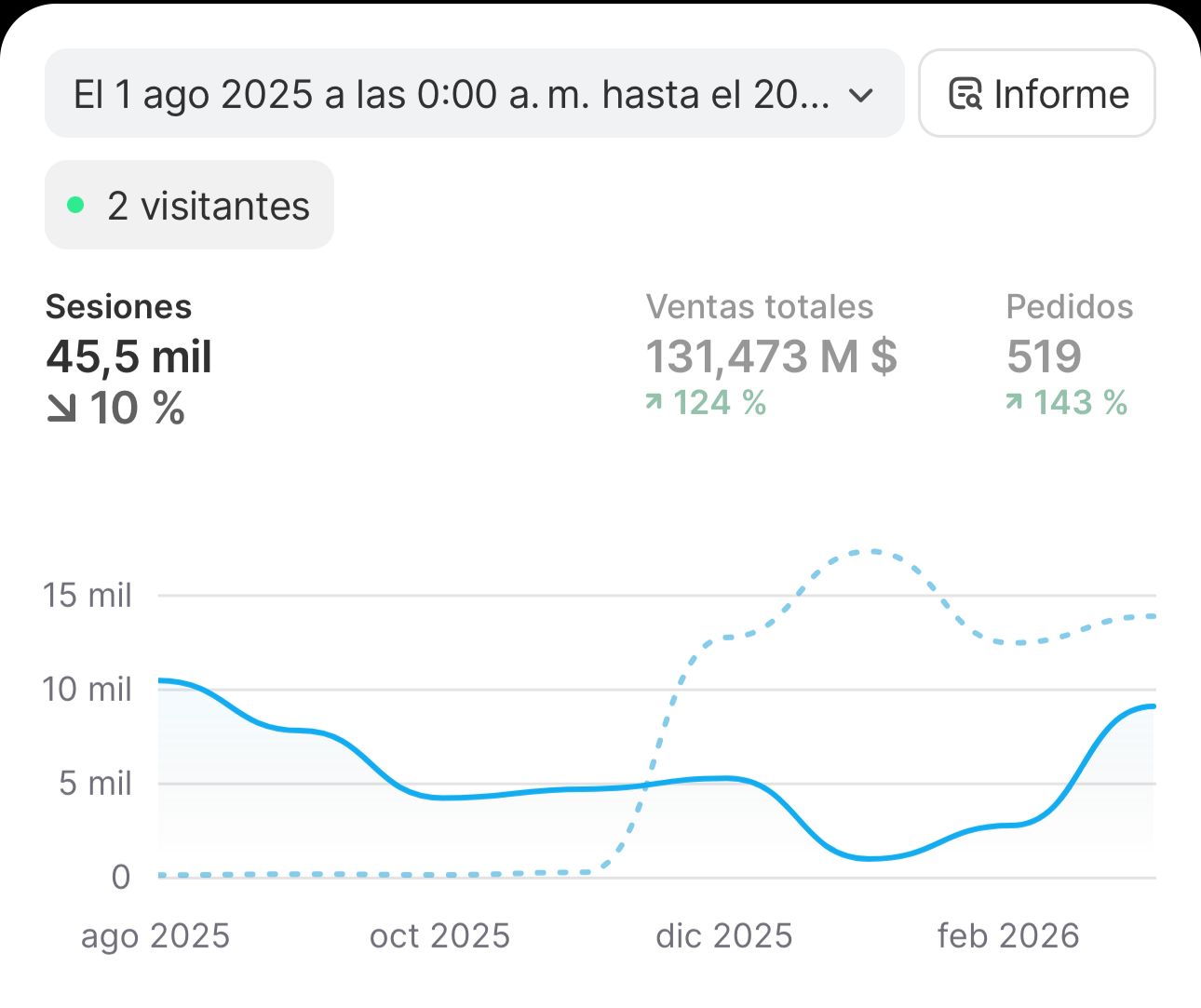Click the green upward arrow beside 143 %
Screen dimensions: 1201x1008
pyautogui.click(x=1014, y=401)
